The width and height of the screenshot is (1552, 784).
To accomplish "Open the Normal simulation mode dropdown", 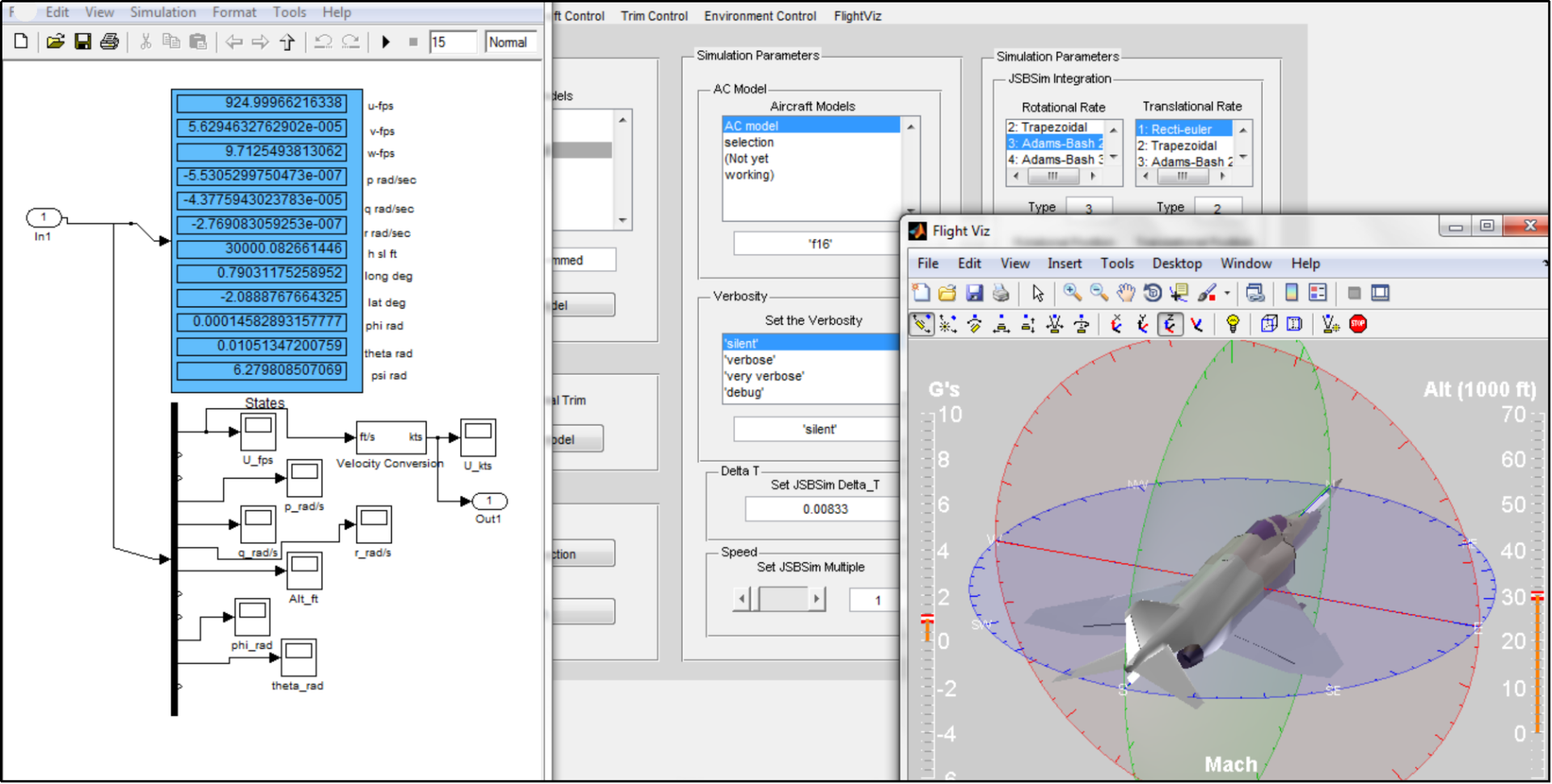I will [x=511, y=42].
